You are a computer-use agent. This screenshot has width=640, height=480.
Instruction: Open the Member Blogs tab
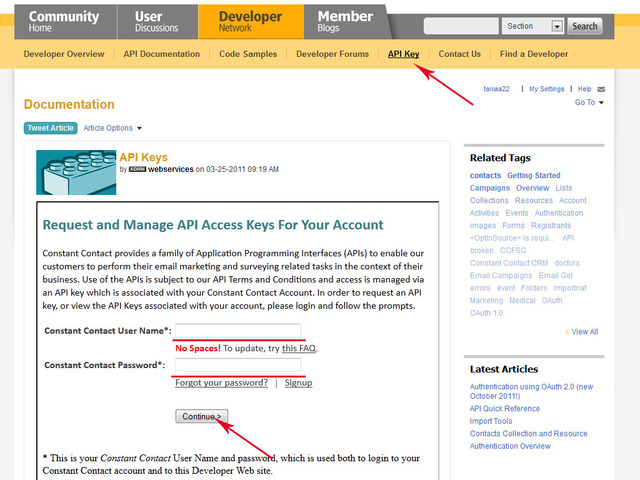coord(345,22)
